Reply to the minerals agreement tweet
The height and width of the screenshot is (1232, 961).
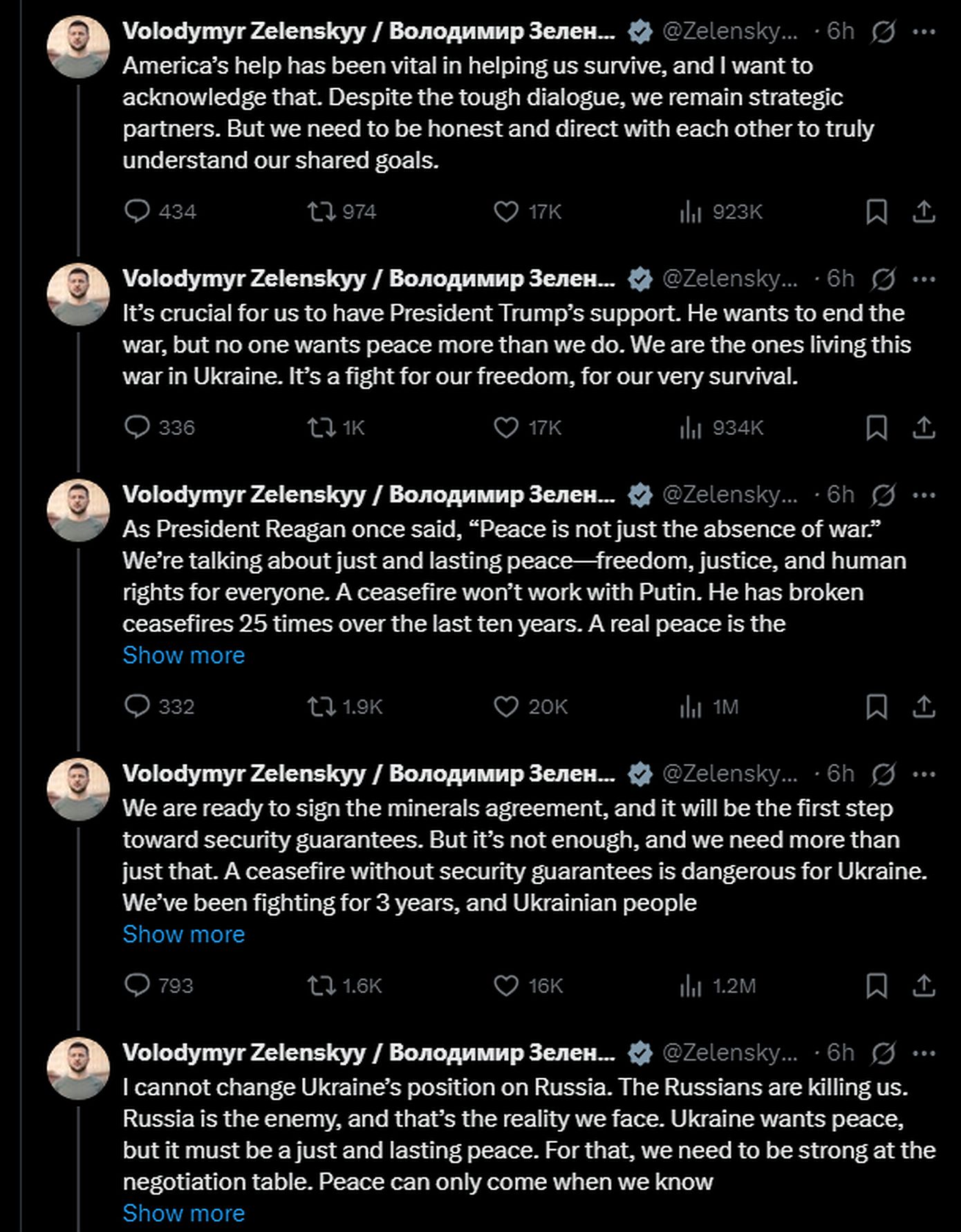click(137, 985)
